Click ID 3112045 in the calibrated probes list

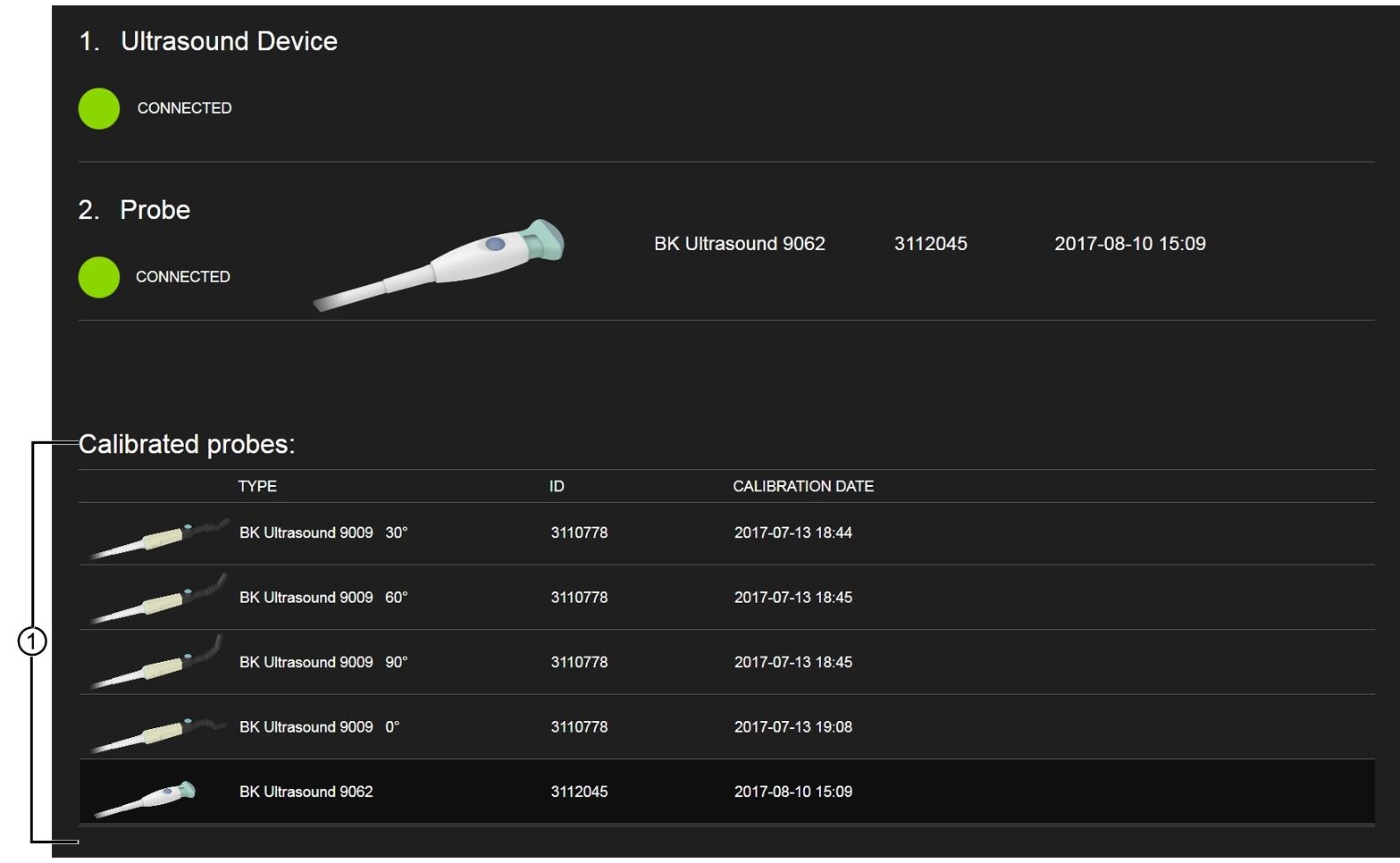(579, 792)
